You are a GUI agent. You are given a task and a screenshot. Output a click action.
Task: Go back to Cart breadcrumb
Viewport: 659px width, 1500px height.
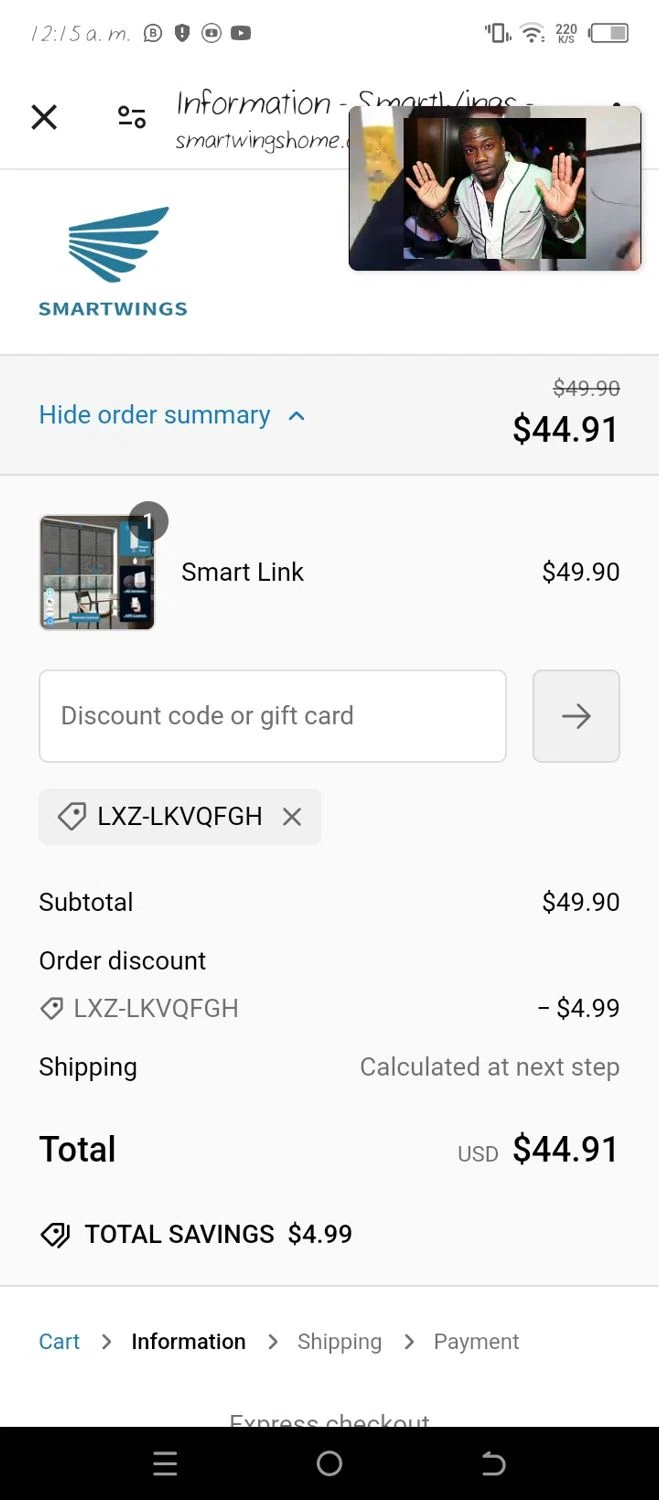(59, 1342)
